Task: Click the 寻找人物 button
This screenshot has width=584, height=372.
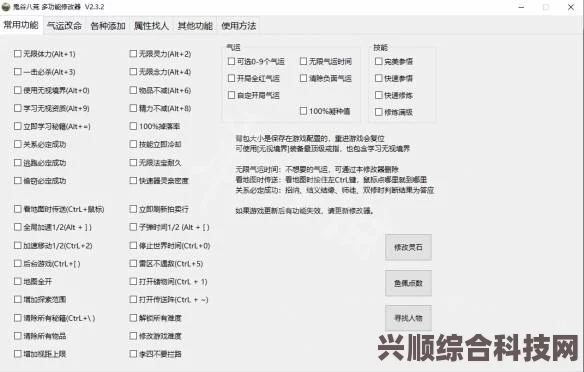Action: coord(408,318)
